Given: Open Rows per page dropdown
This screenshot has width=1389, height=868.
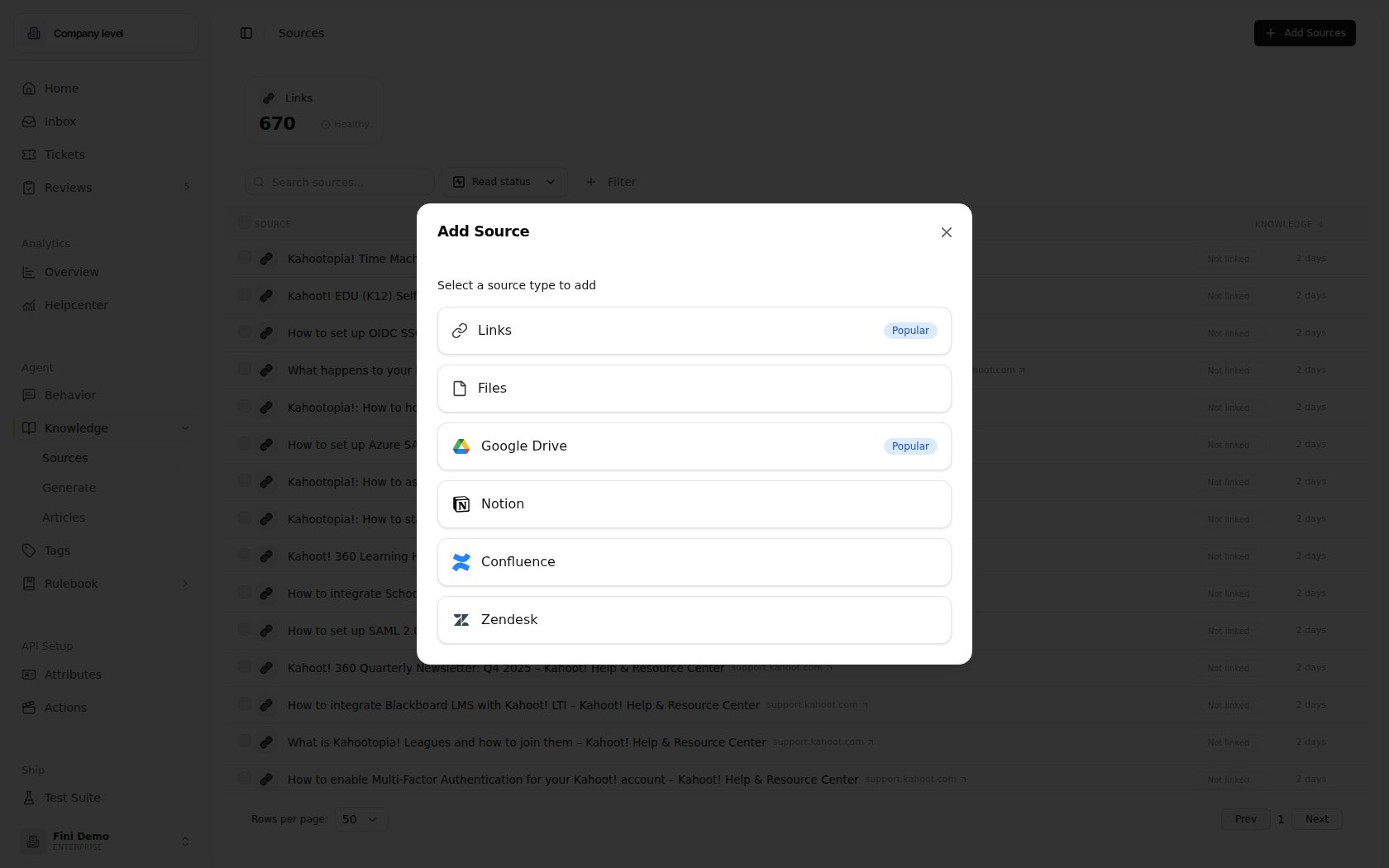Looking at the screenshot, I should click(x=361, y=819).
